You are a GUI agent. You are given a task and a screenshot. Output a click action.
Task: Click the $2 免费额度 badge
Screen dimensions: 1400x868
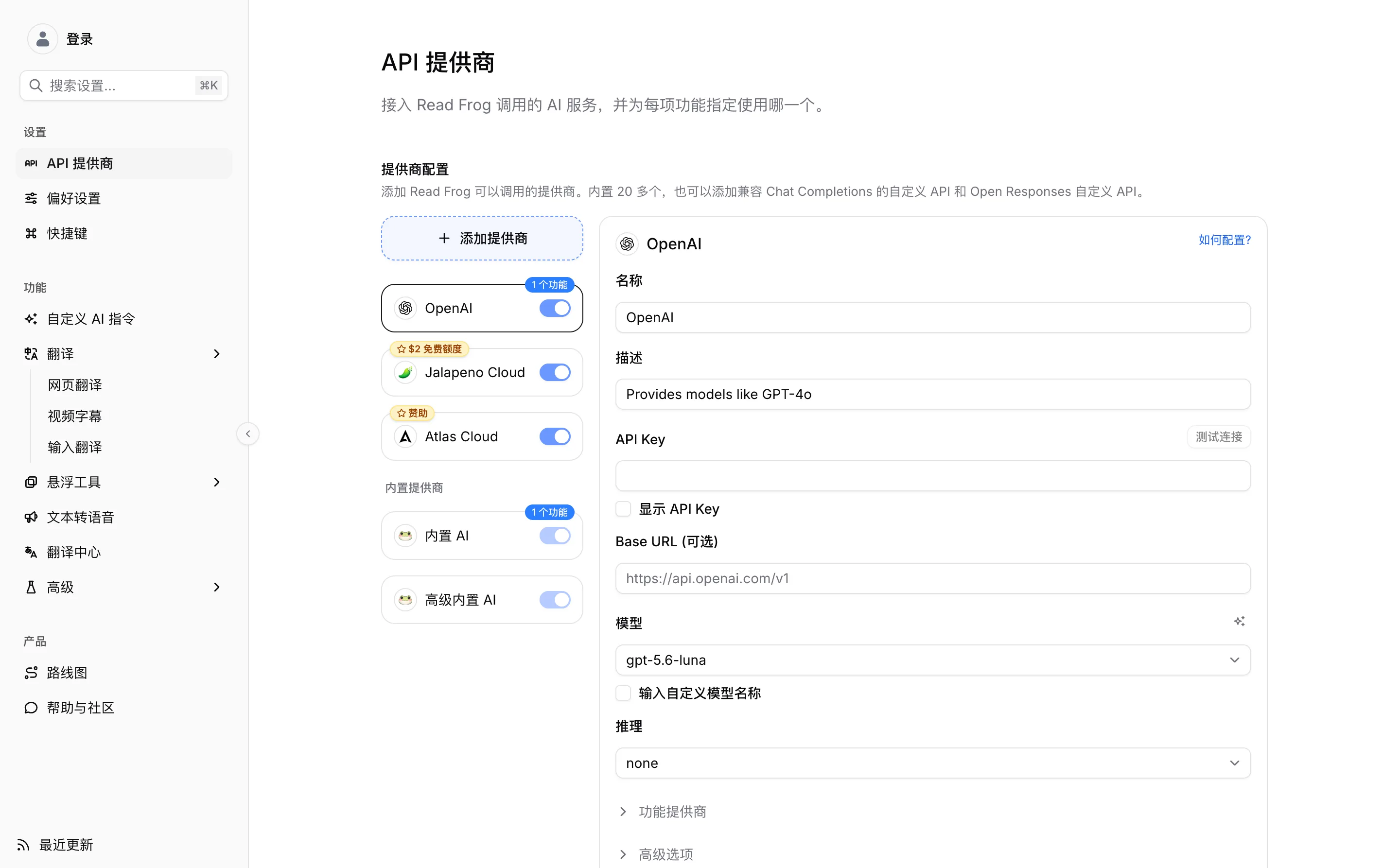430,349
